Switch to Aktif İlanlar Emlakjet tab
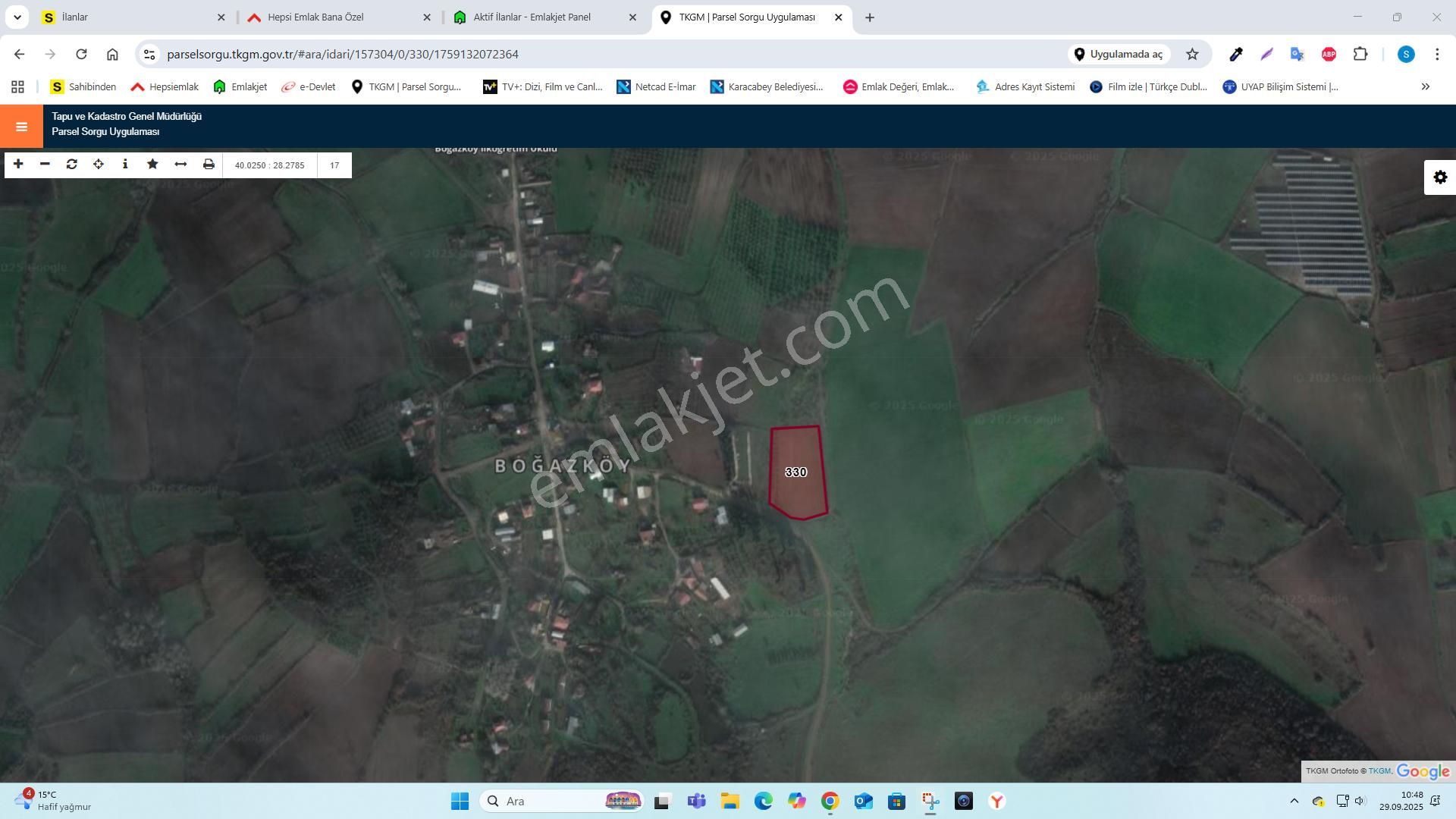Image resolution: width=1456 pixels, height=819 pixels. click(531, 17)
